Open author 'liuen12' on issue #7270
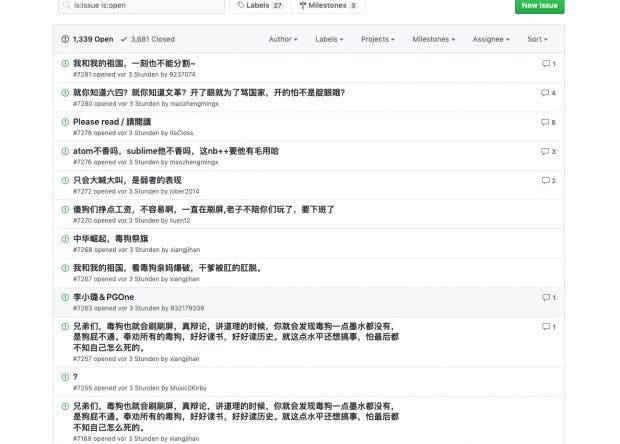Image resolution: width=620 pixels, height=444 pixels. (x=180, y=221)
